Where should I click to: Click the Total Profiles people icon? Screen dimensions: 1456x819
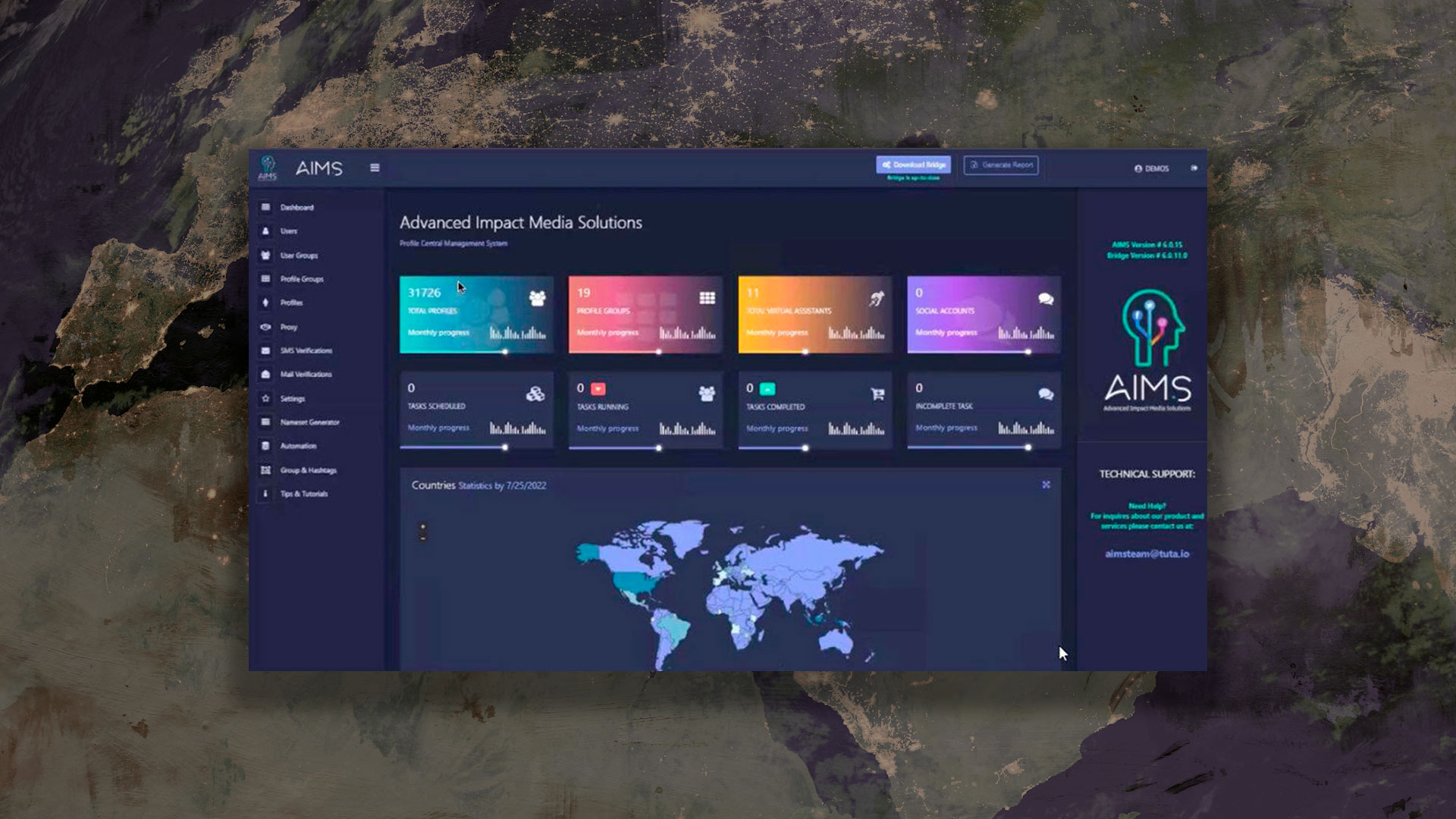coord(538,298)
